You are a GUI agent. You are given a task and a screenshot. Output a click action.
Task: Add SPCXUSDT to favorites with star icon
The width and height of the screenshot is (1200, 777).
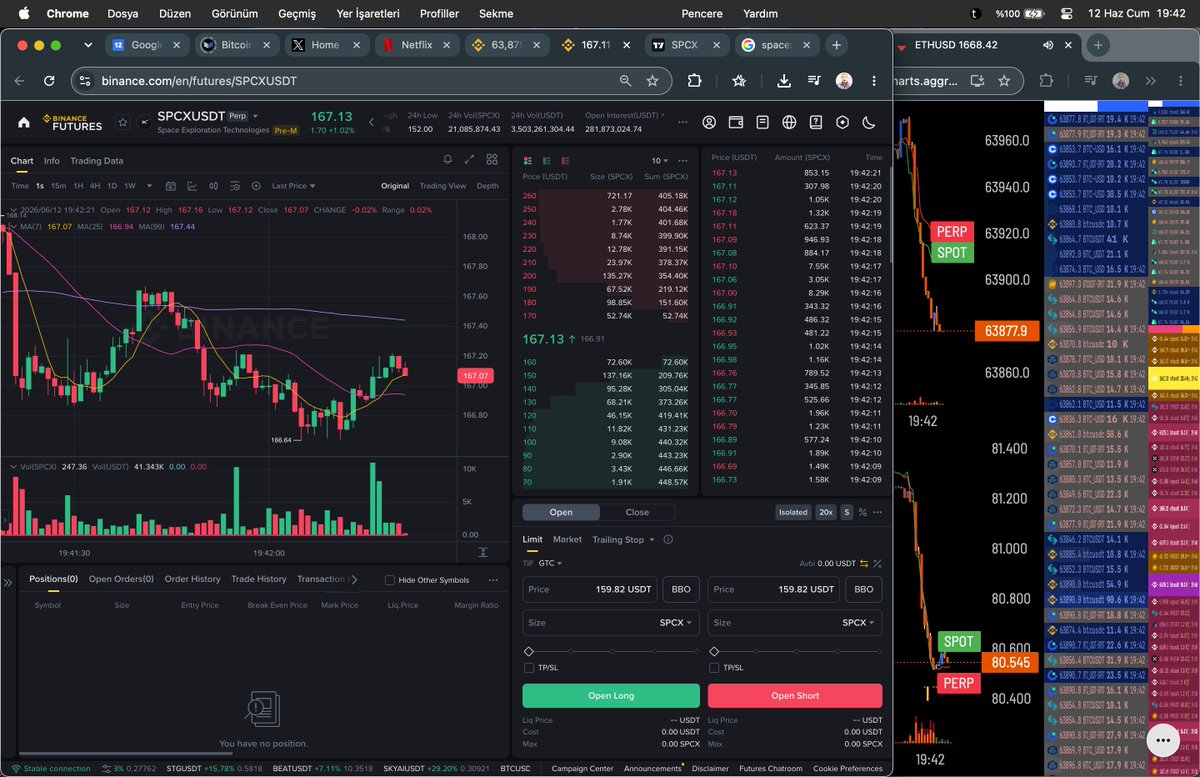point(123,122)
